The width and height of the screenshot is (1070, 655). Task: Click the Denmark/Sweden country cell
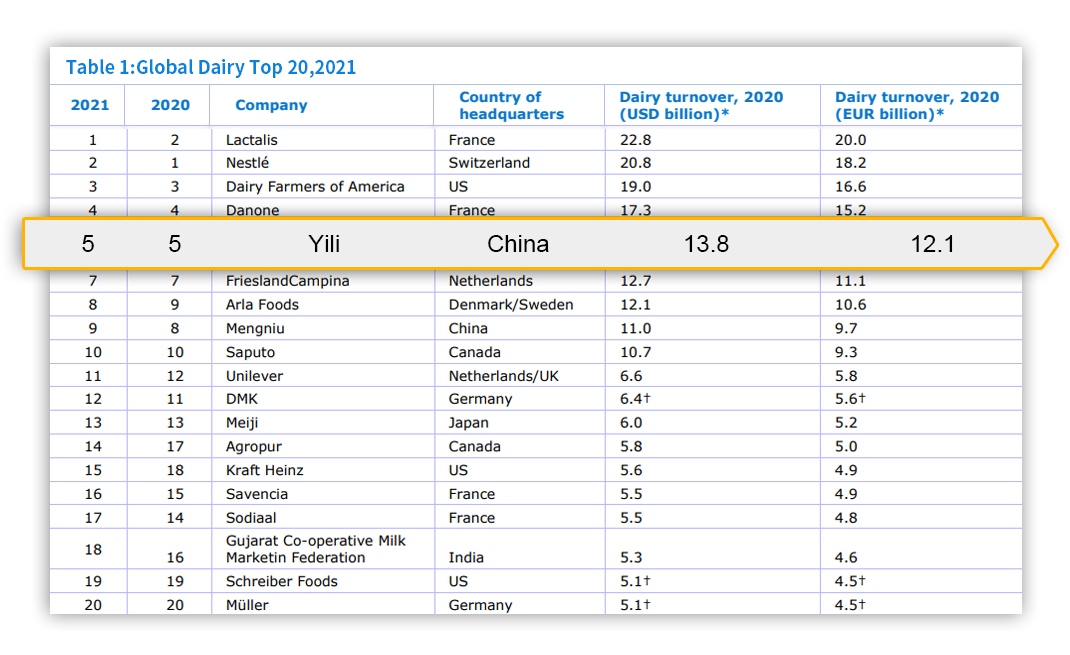click(x=510, y=305)
